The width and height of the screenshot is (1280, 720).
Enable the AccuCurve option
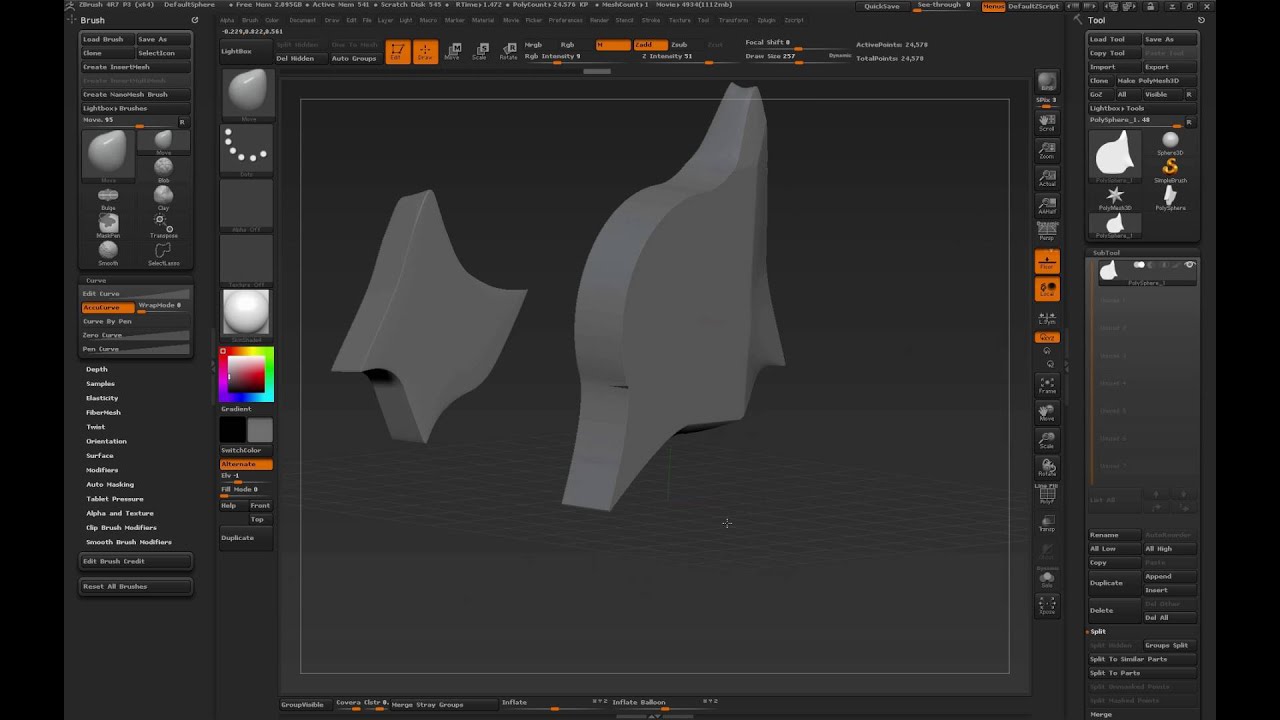pos(107,307)
